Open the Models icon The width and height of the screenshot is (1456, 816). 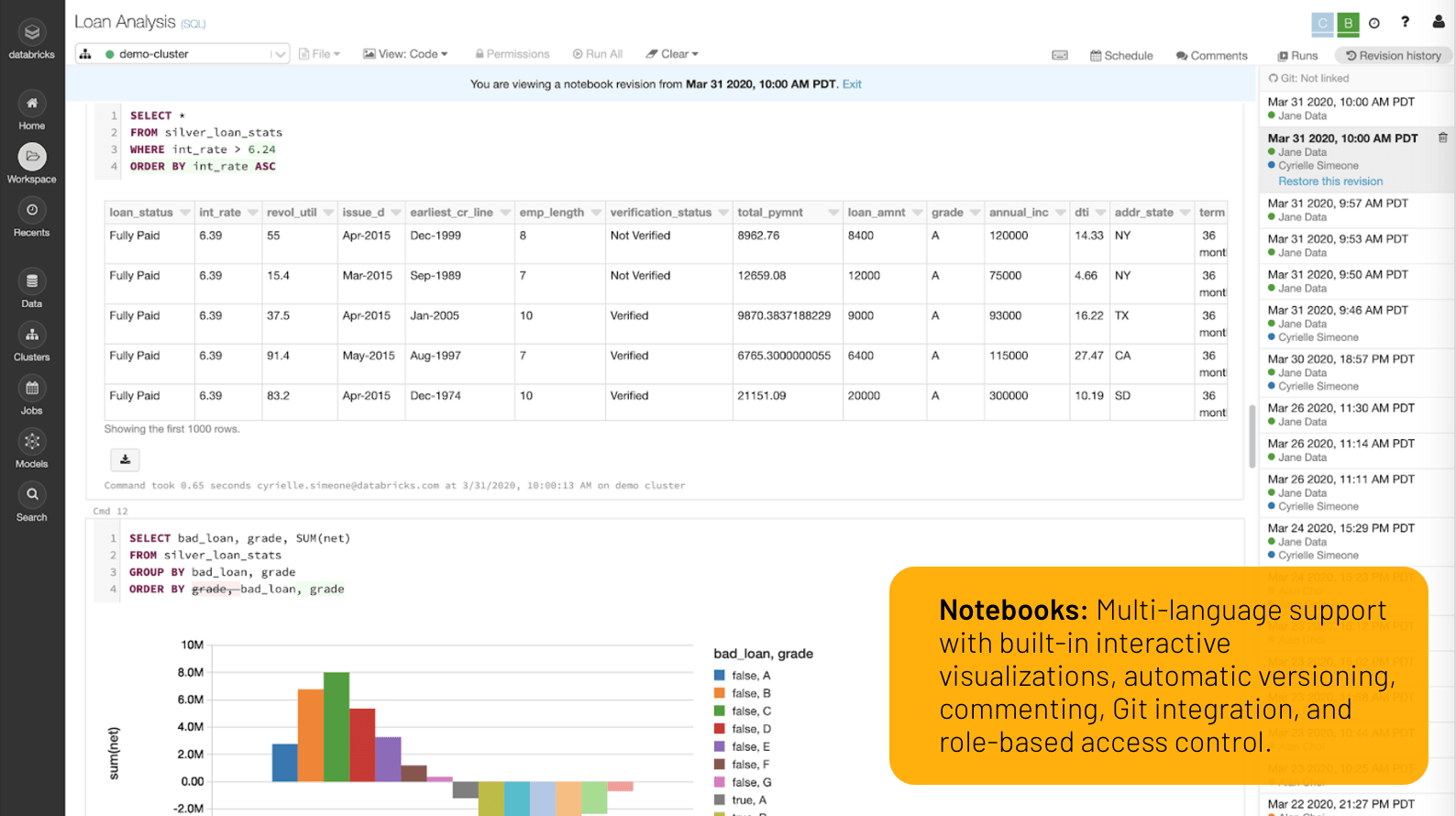click(32, 442)
